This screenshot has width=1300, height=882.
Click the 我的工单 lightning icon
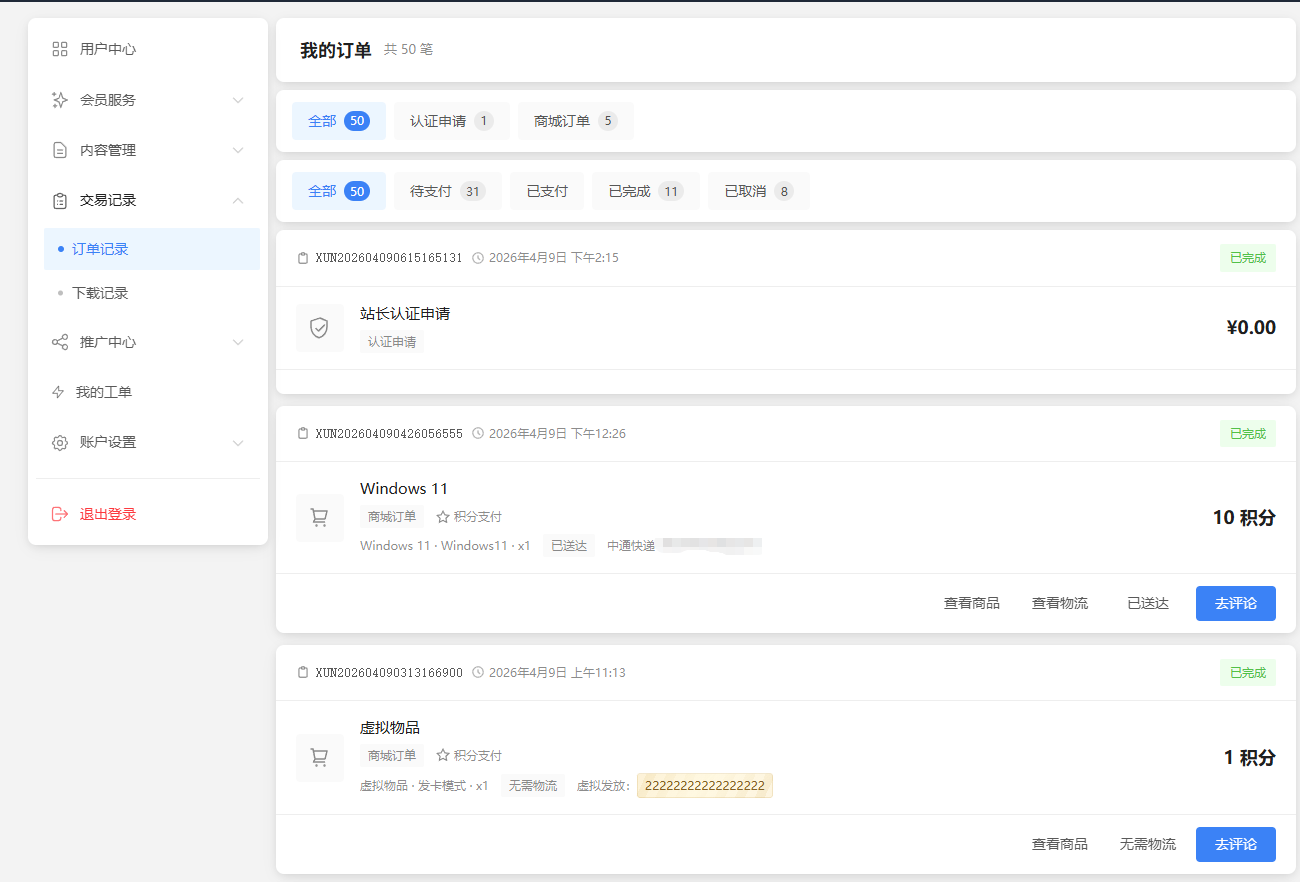[58, 392]
